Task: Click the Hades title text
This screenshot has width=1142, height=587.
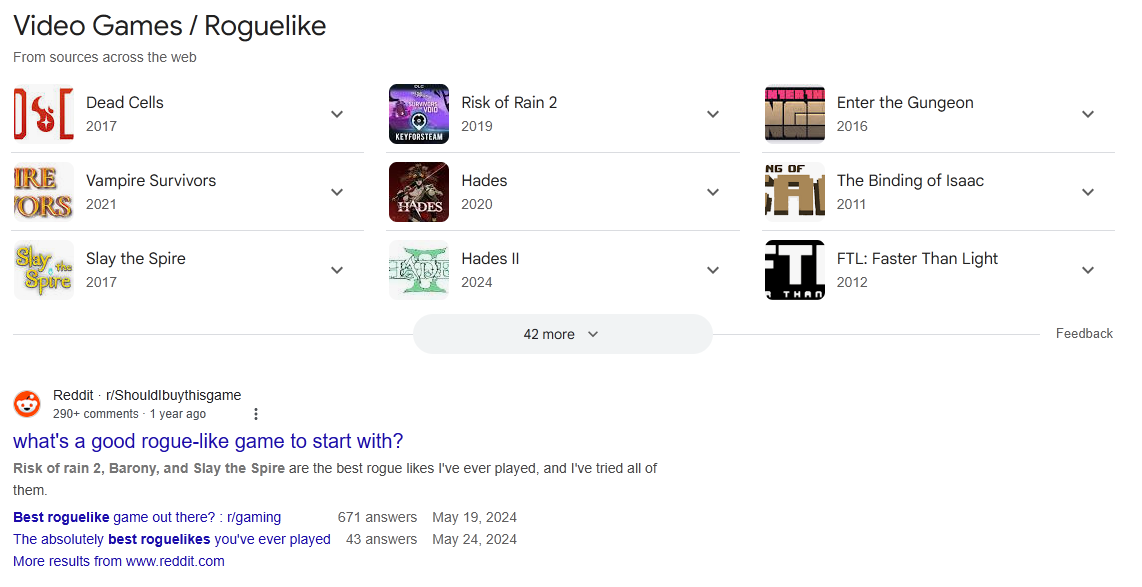Action: click(x=484, y=181)
